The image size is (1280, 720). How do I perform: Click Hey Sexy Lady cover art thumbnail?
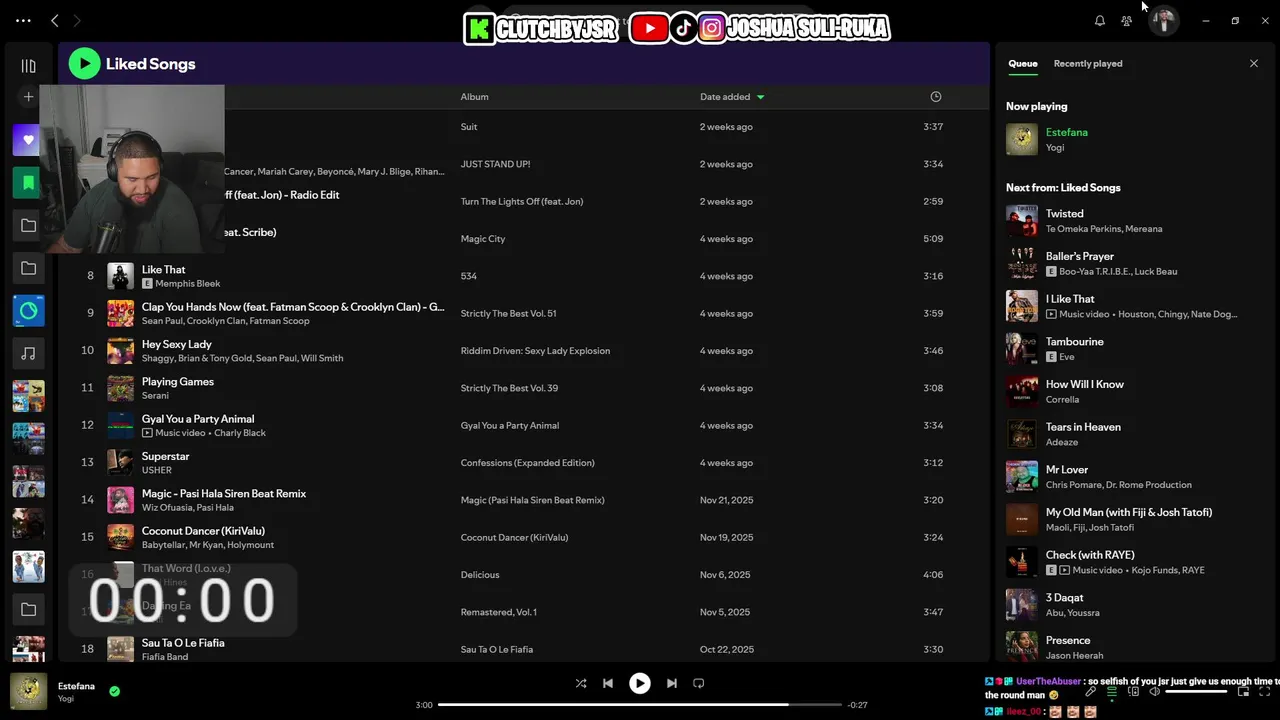[x=120, y=351]
